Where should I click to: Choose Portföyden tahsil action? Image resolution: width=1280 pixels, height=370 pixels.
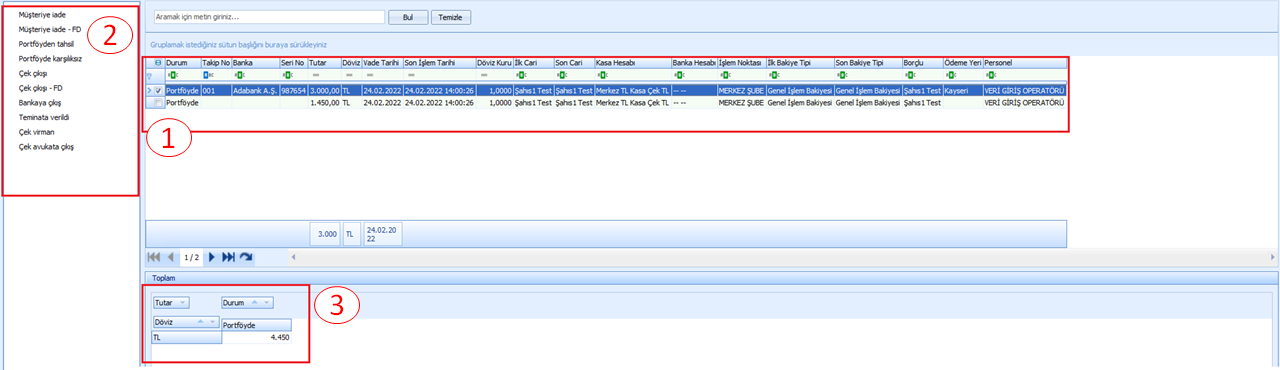tap(46, 44)
